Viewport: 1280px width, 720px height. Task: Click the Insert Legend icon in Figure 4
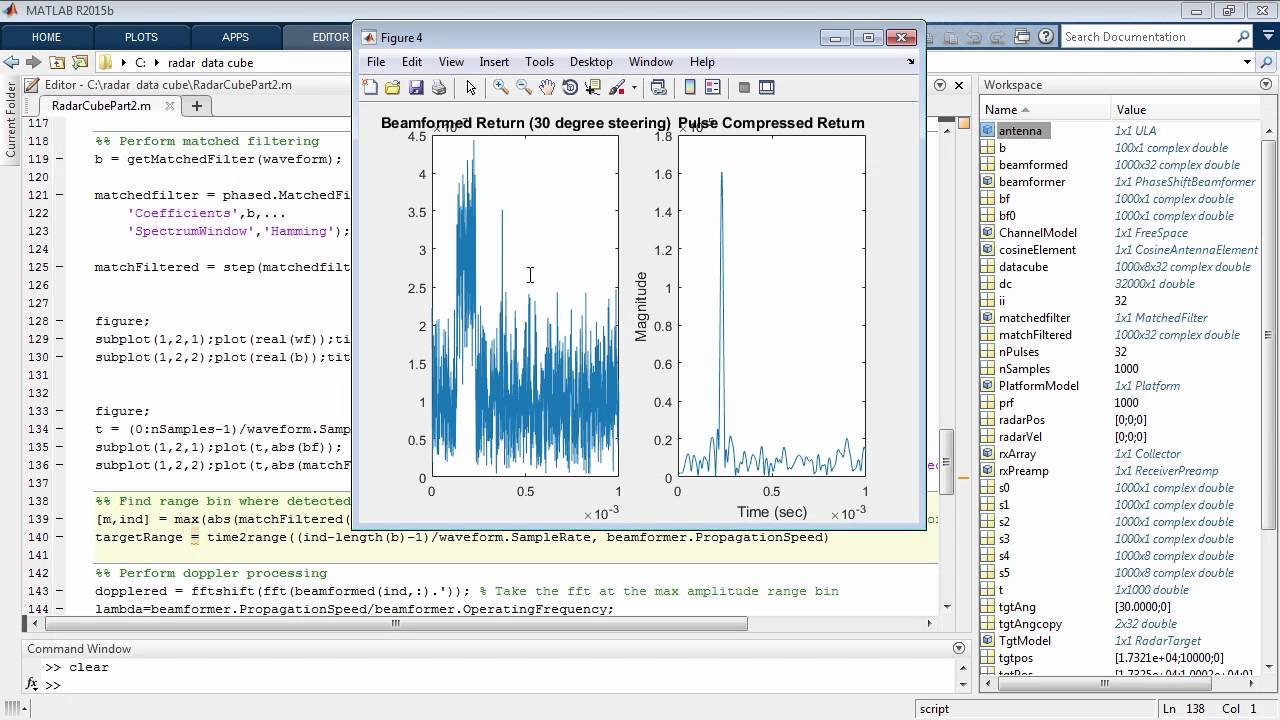point(713,88)
